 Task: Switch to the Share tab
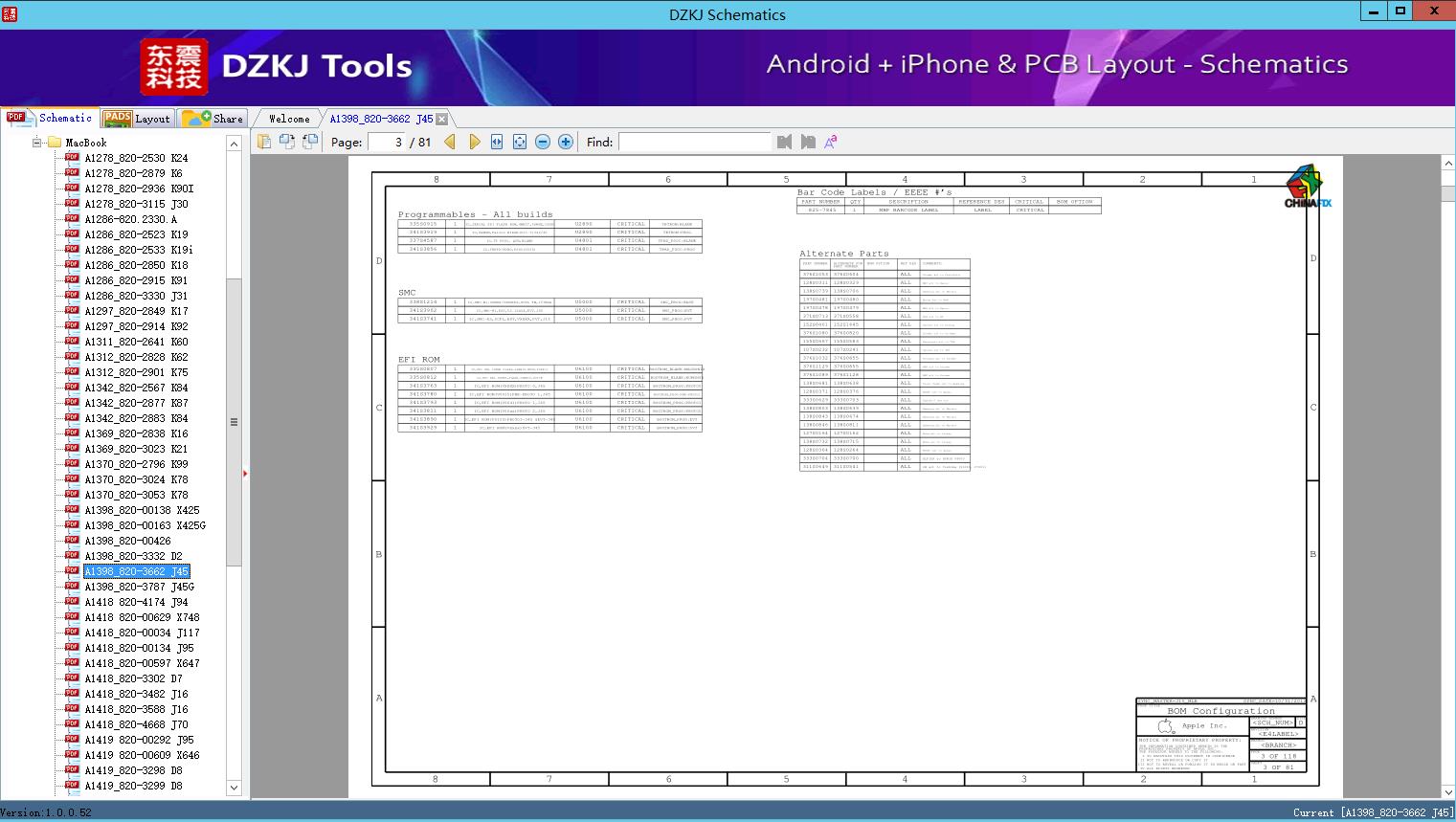pos(213,119)
